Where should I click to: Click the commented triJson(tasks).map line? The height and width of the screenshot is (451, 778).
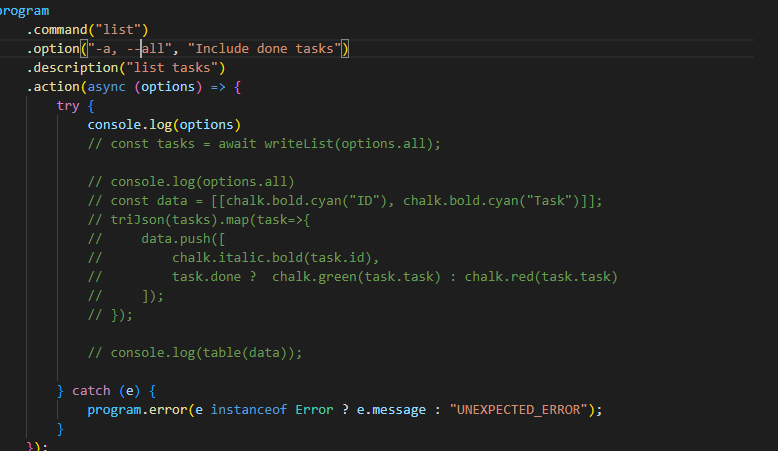click(x=199, y=220)
